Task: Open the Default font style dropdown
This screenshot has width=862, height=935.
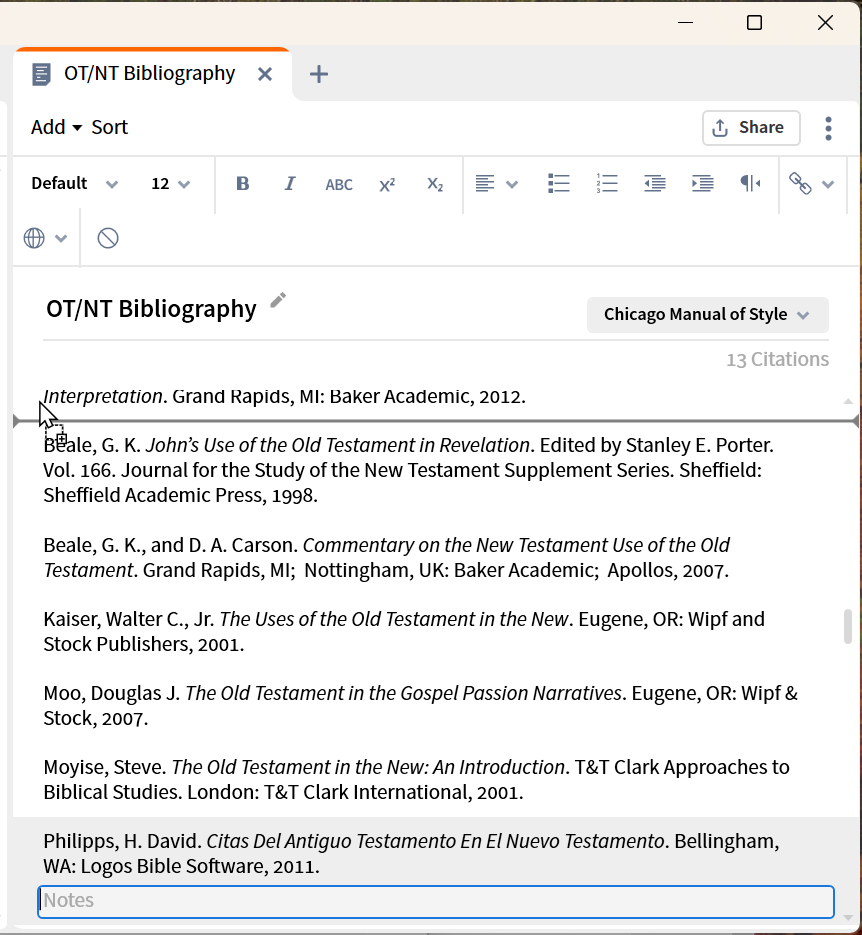Action: (x=75, y=184)
